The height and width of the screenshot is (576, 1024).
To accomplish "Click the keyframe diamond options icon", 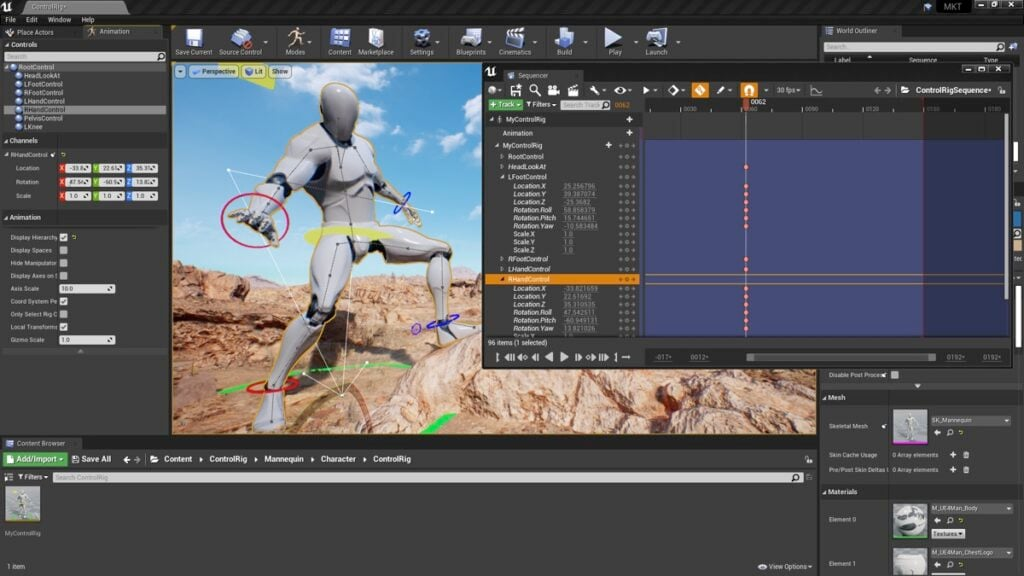I will (673, 90).
